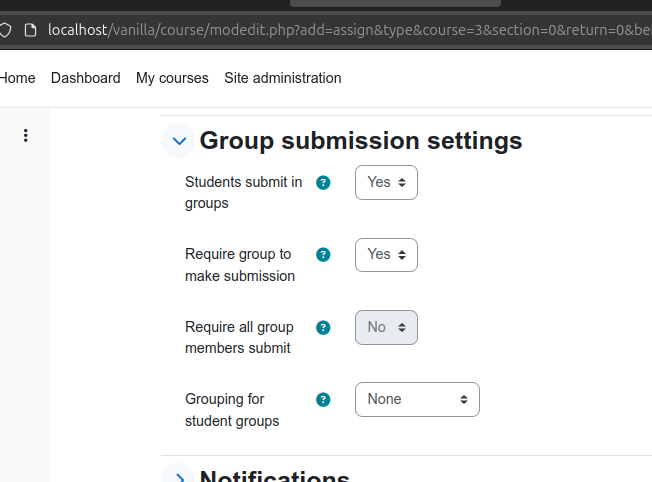This screenshot has height=482, width=652.
Task: Open Site administration in navigation
Action: click(x=283, y=78)
